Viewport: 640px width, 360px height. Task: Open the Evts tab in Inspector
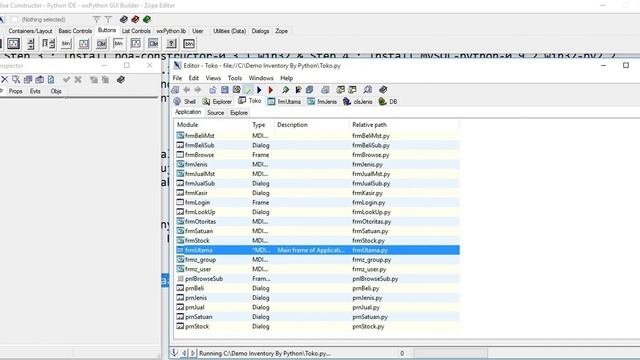[35, 91]
